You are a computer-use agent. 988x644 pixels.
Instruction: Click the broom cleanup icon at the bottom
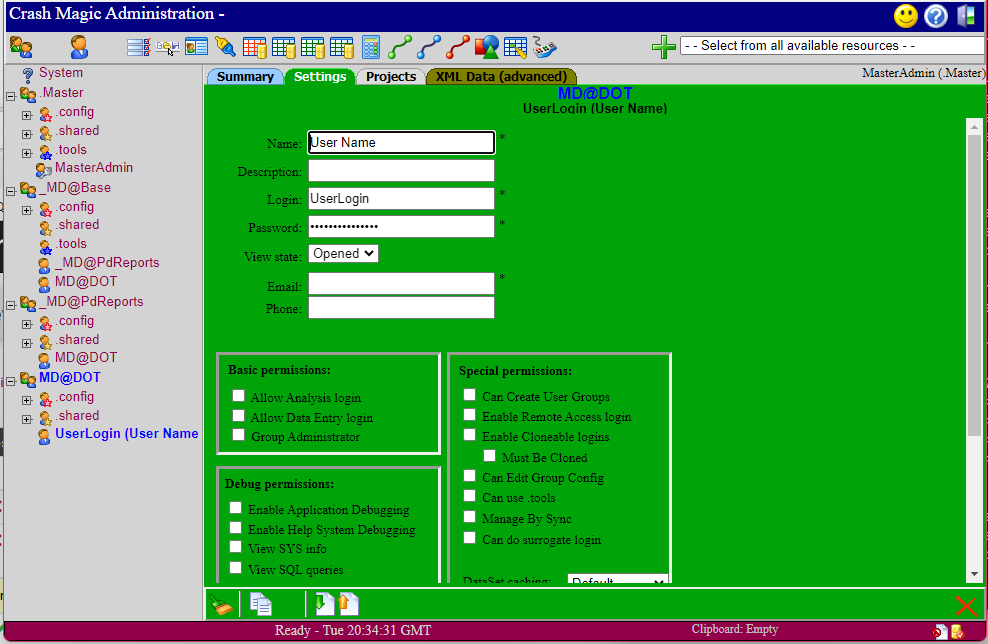coord(221,603)
